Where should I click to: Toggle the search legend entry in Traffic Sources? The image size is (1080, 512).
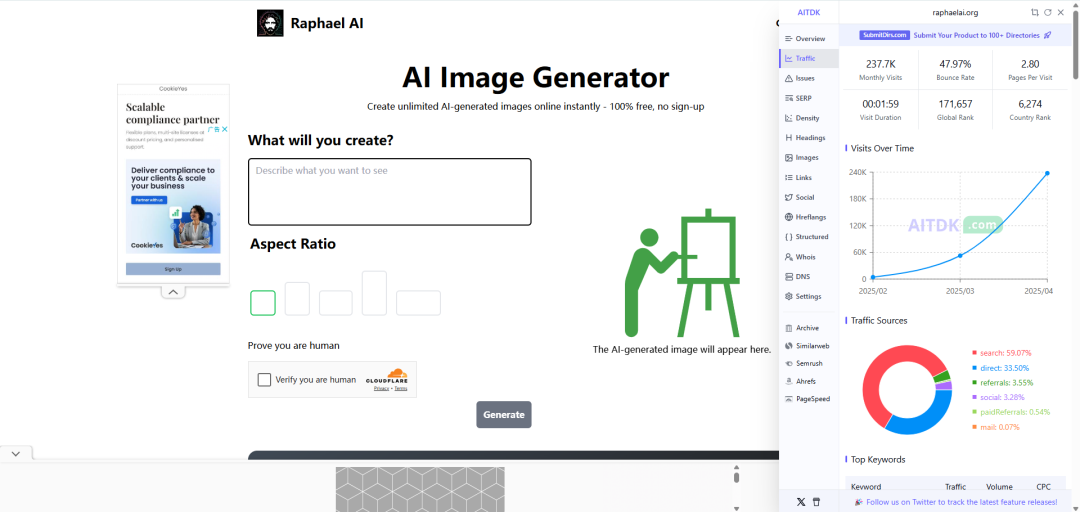click(x=1001, y=353)
